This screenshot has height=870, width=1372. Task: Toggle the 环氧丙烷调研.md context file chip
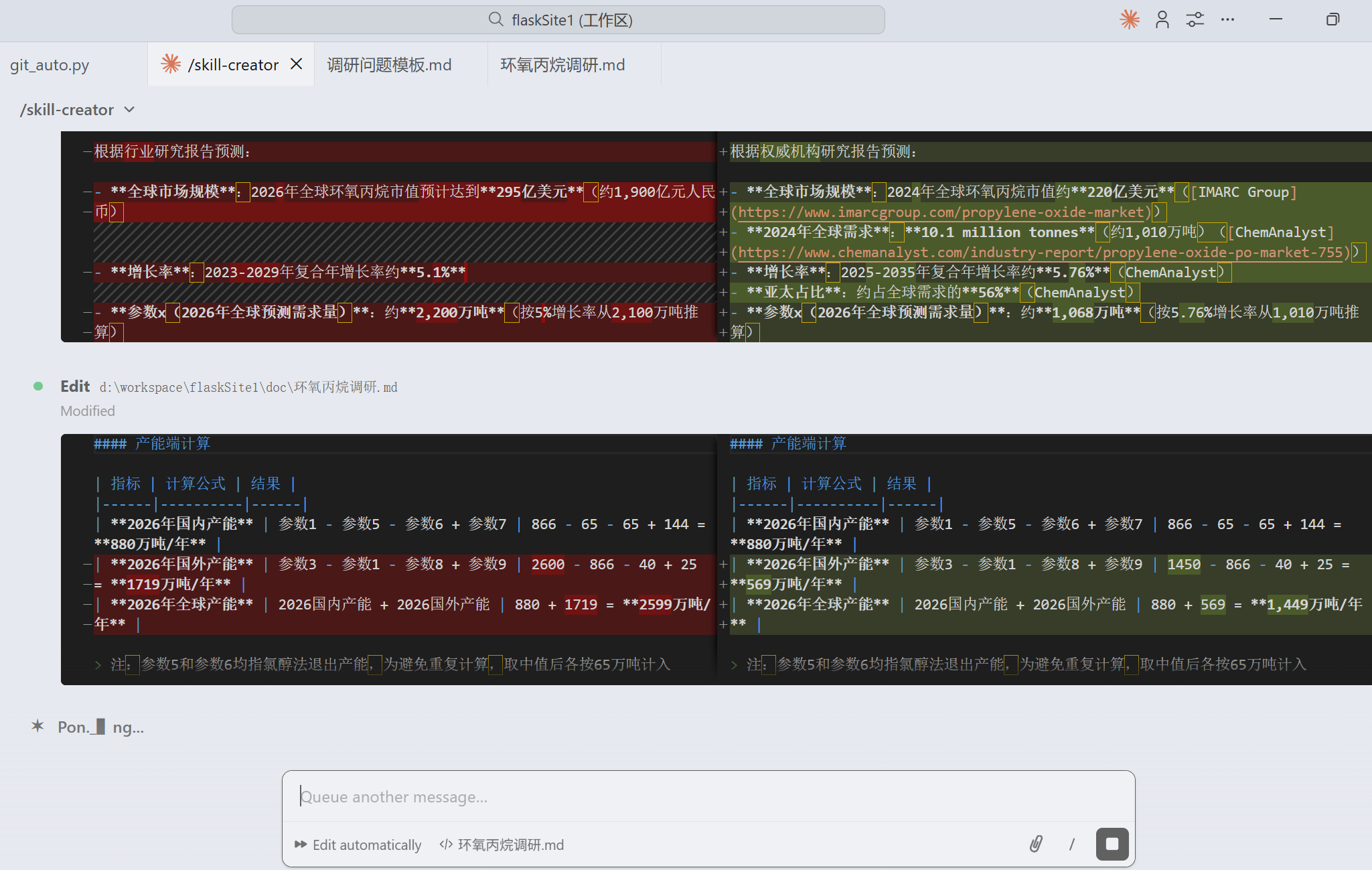502,845
